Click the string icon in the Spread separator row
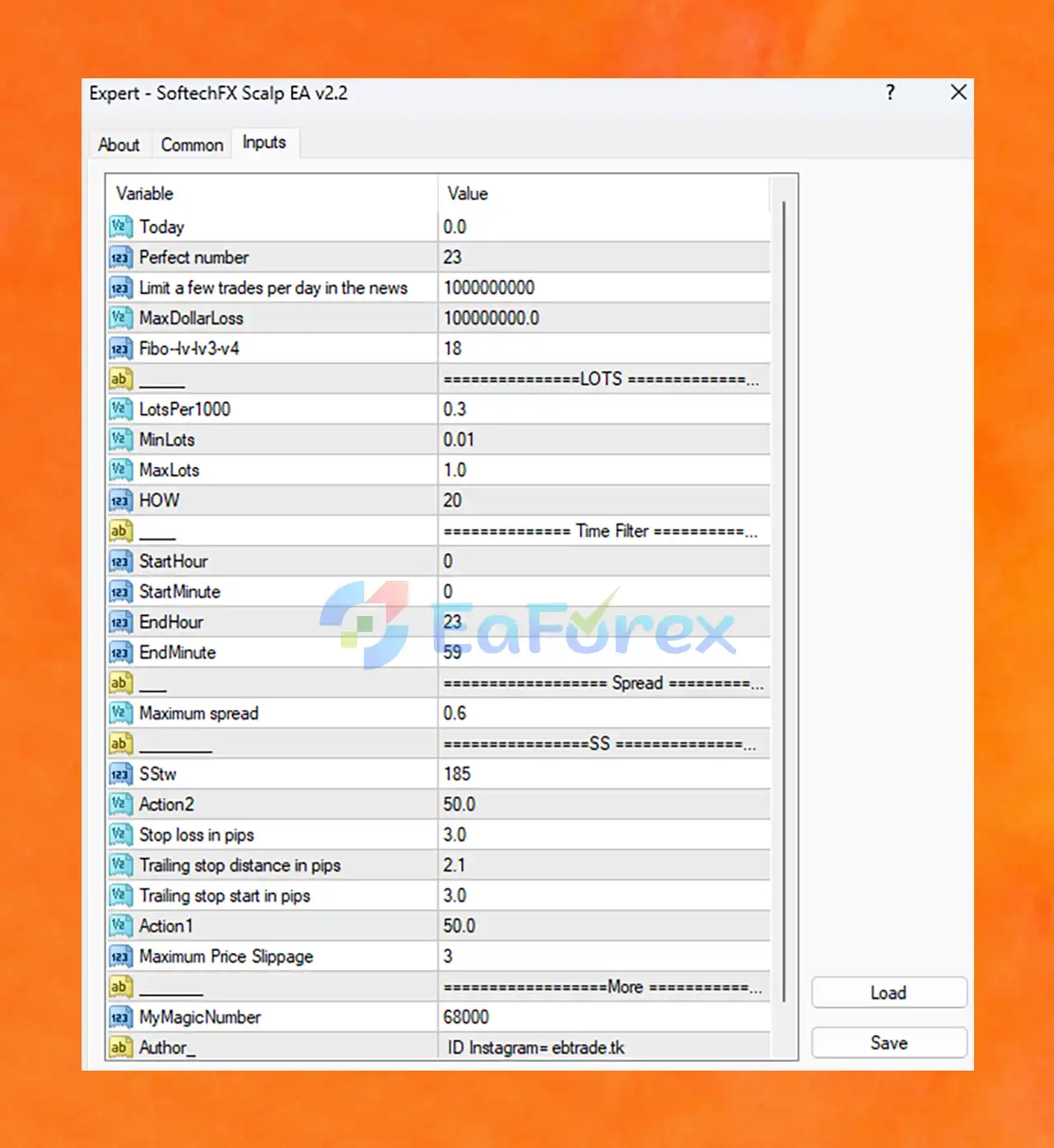 tap(120, 683)
